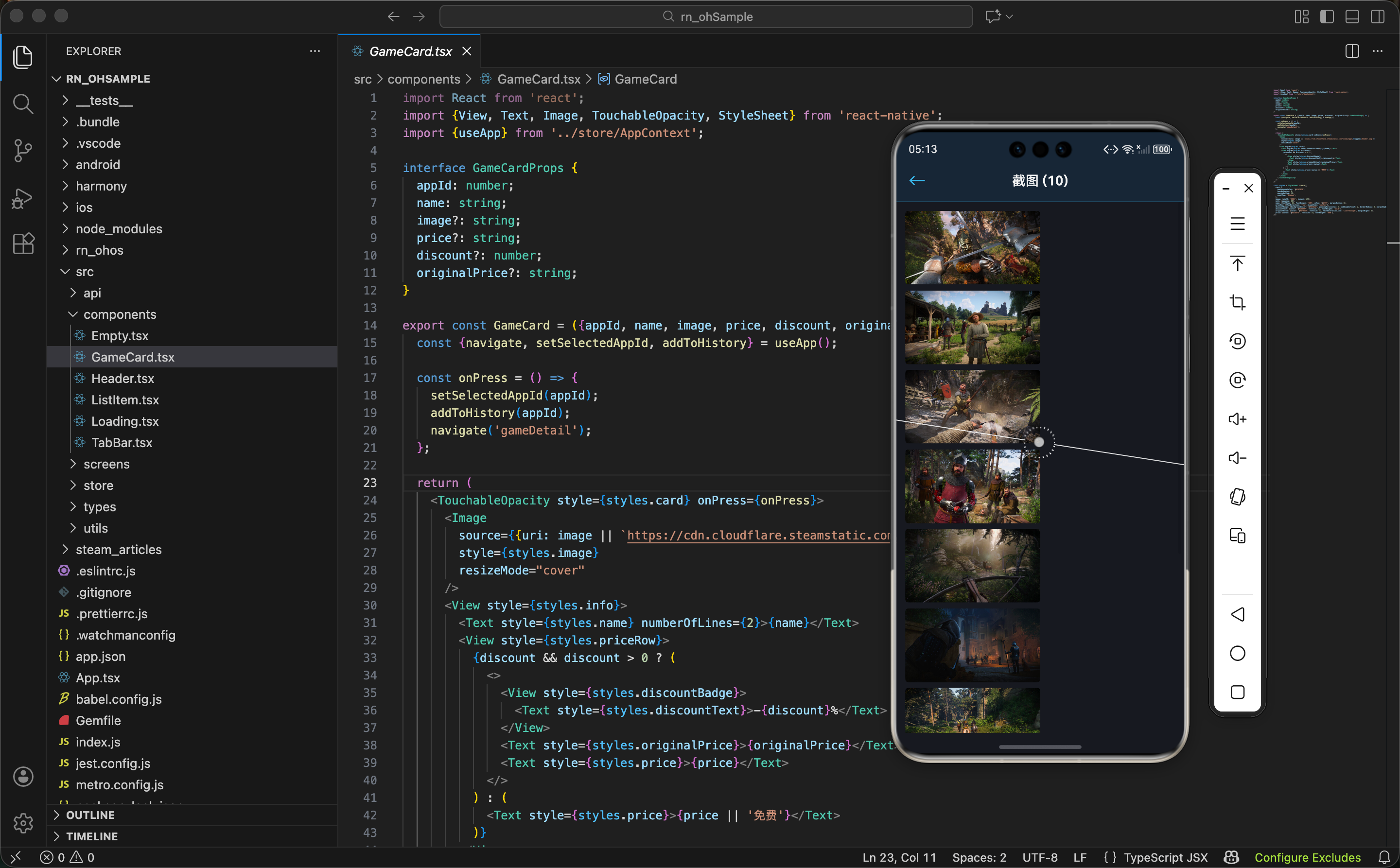Open Source Control view
The width and height of the screenshot is (1400, 868).
(23, 151)
